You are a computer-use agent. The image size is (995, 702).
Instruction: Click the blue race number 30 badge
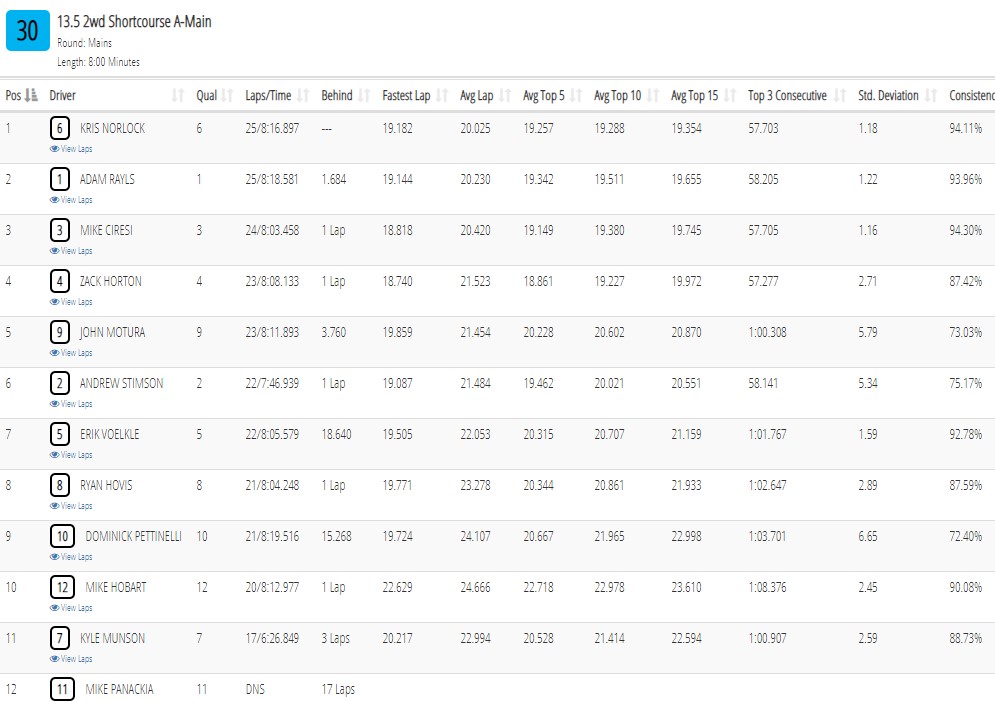click(x=28, y=30)
